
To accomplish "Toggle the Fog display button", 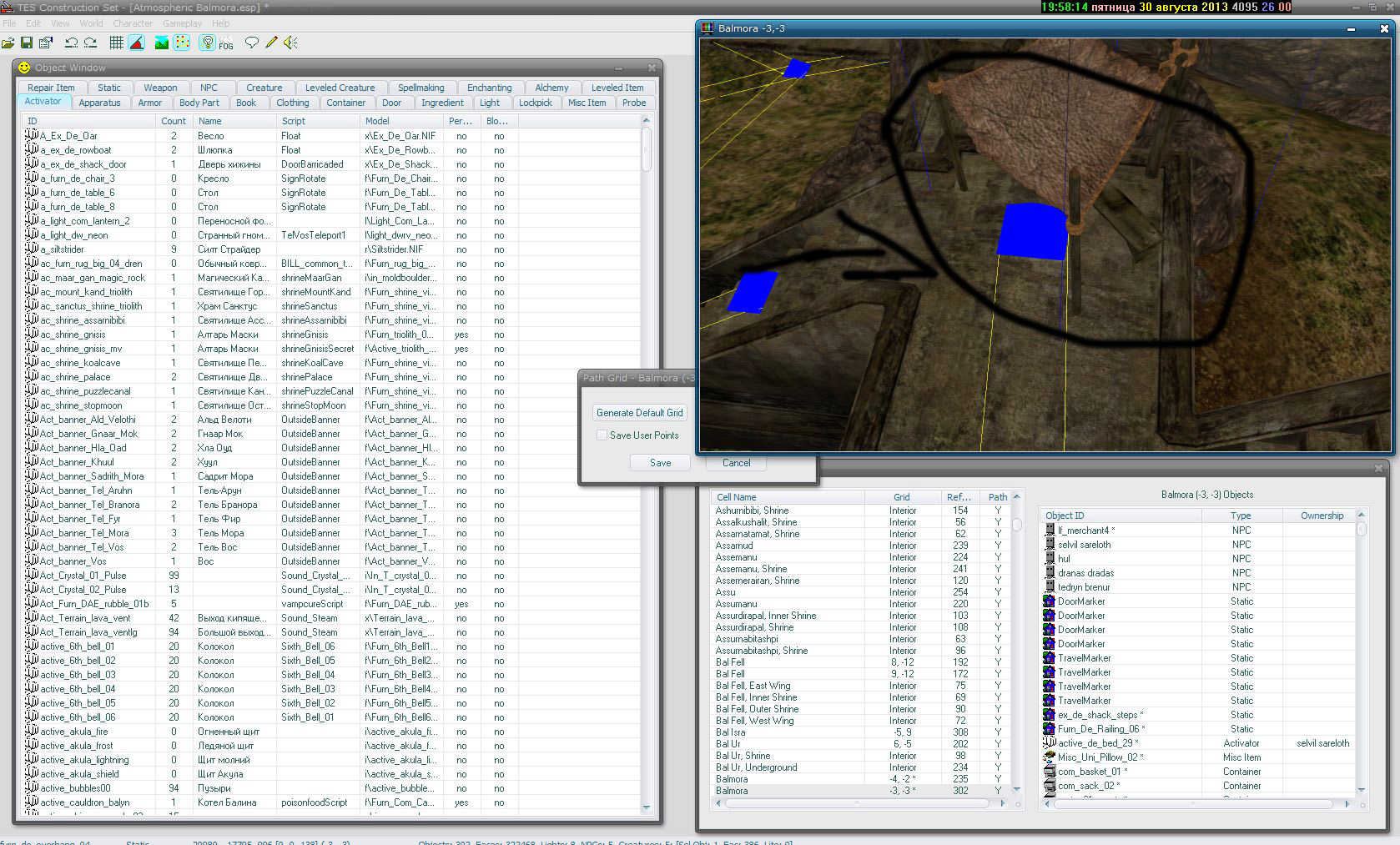I will click(226, 43).
